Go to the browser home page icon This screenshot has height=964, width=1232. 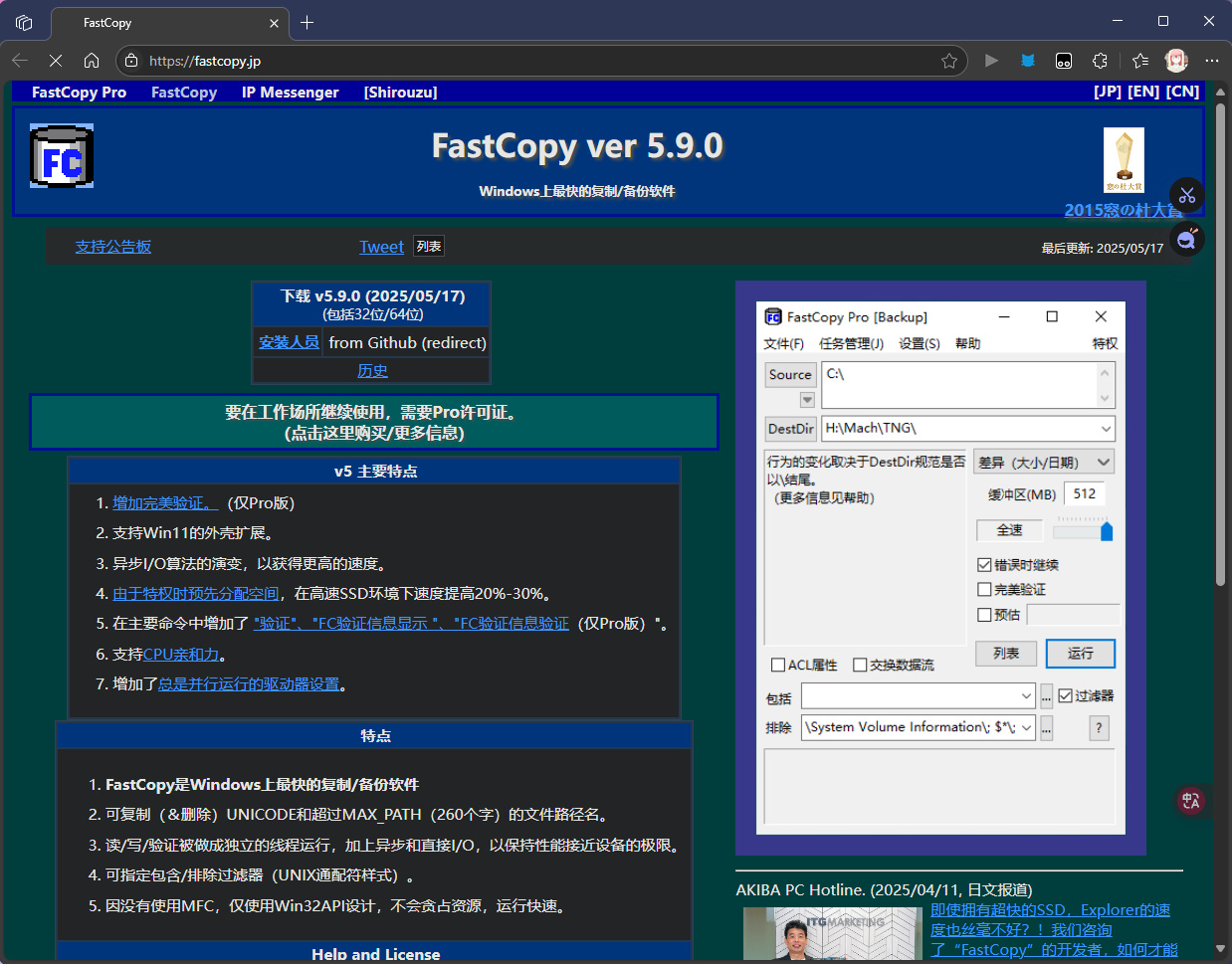(92, 61)
